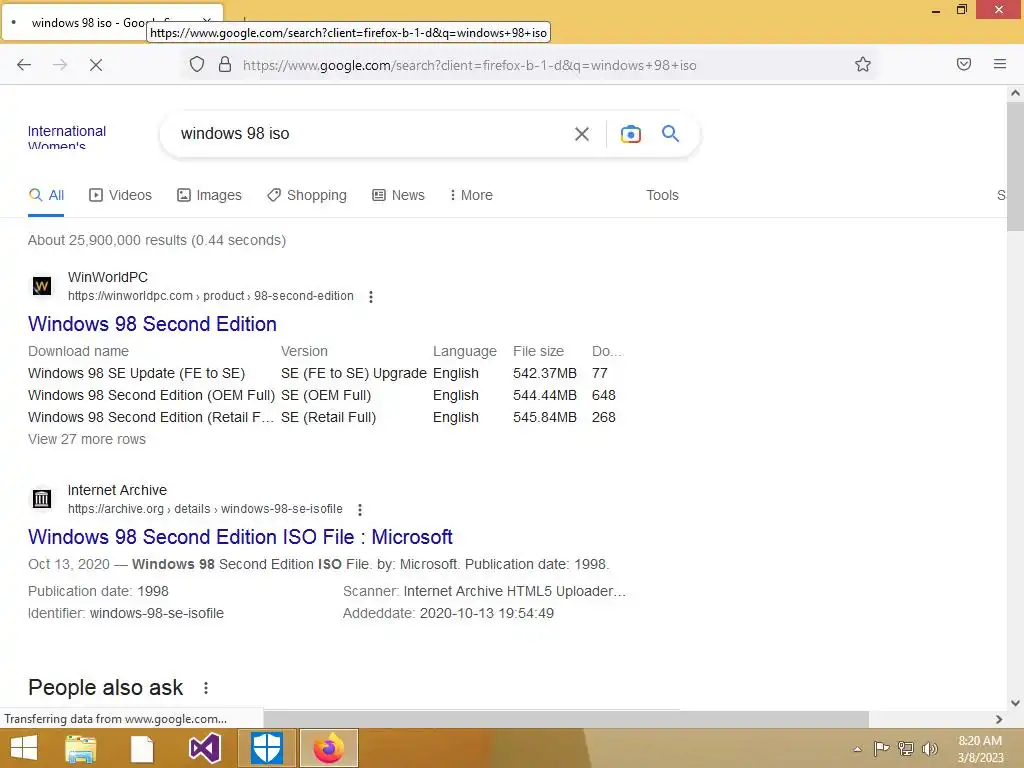The image size is (1024, 768).
Task: Click the horizontal scrollbar thumb
Action: click(x=566, y=719)
